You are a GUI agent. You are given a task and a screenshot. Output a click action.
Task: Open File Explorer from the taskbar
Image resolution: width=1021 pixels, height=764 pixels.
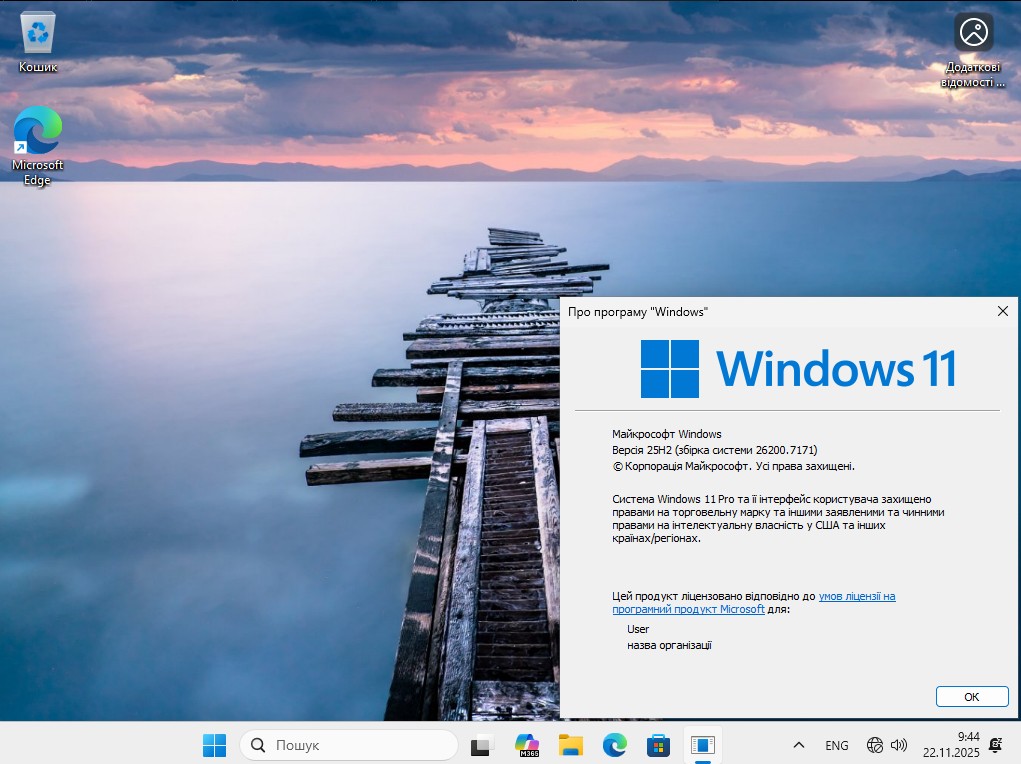[570, 745]
